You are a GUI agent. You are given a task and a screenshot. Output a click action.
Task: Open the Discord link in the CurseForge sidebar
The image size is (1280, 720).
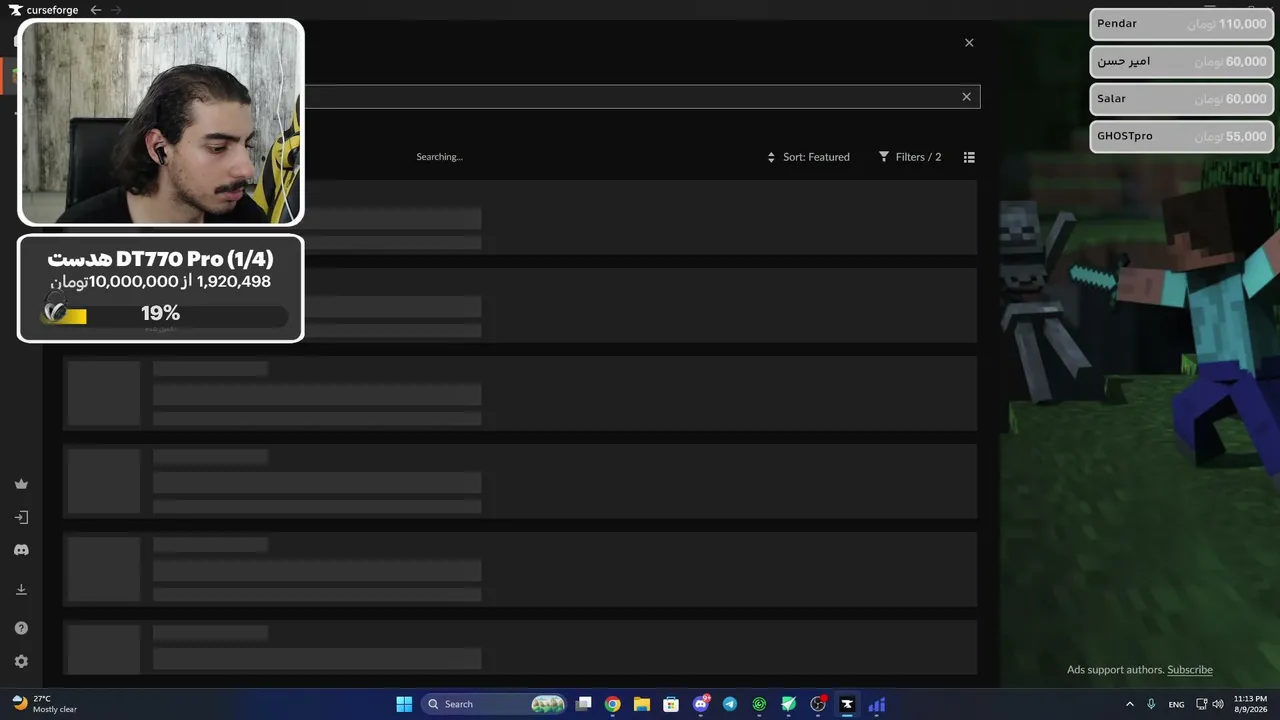click(x=21, y=550)
